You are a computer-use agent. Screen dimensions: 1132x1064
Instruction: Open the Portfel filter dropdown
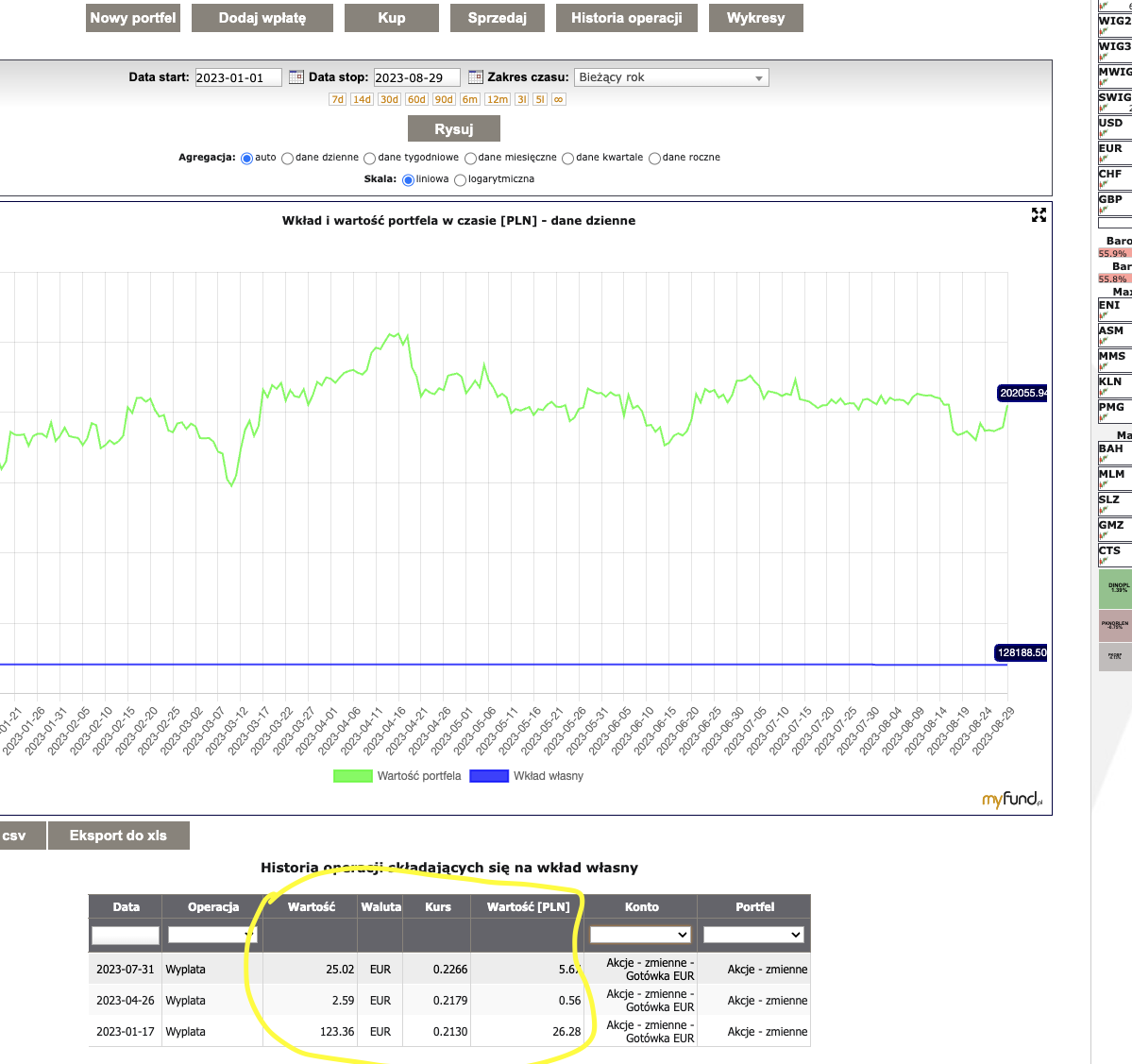(x=753, y=935)
